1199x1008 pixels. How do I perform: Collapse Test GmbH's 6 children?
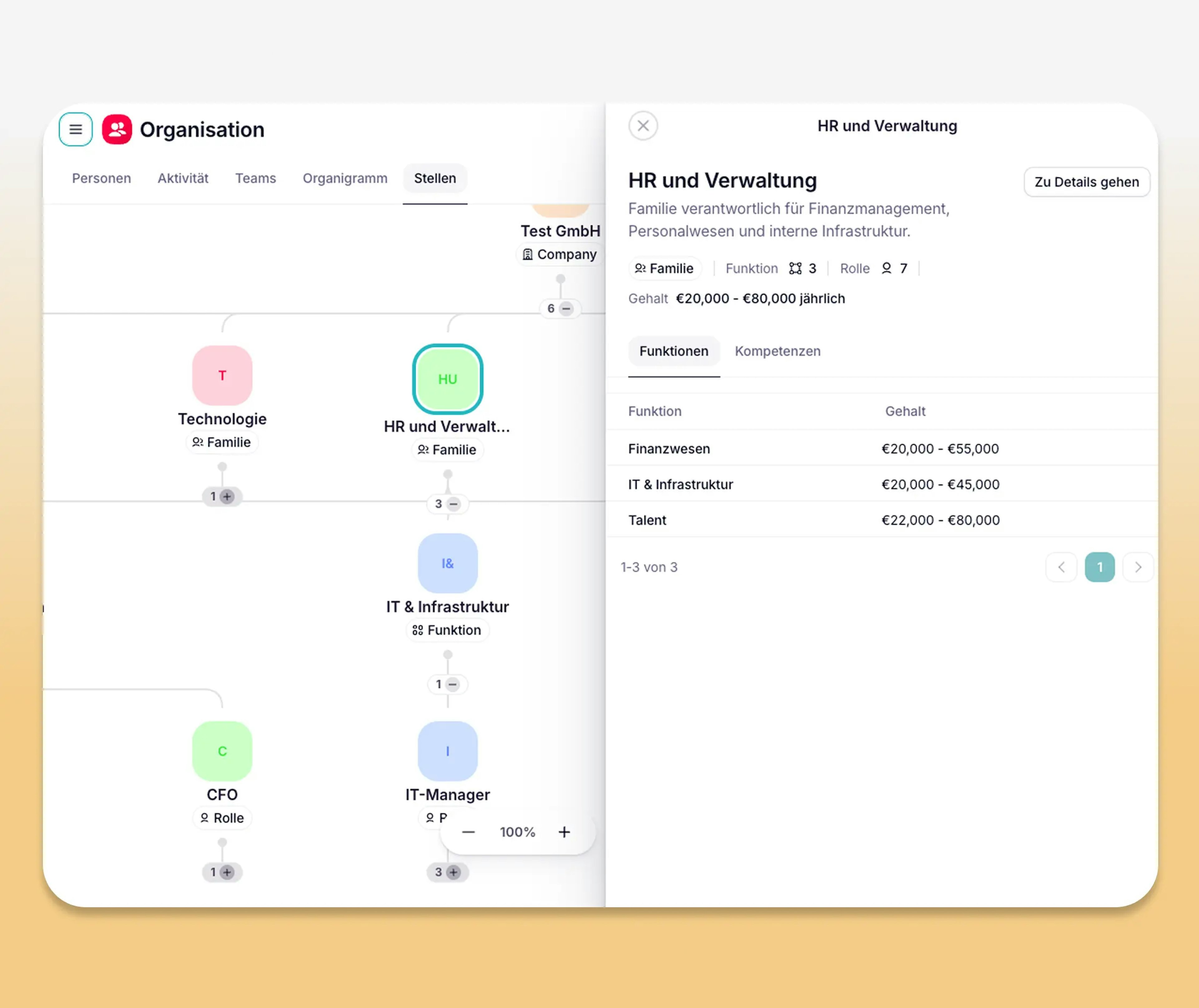tap(566, 308)
